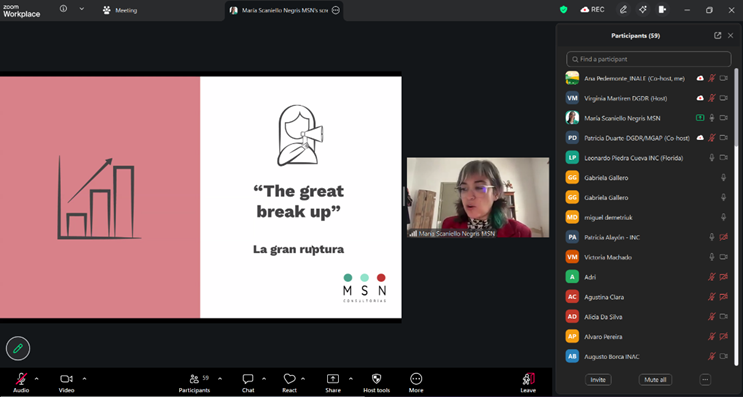Open the AI Companion sparkle icon
The width and height of the screenshot is (743, 397).
[643, 9]
